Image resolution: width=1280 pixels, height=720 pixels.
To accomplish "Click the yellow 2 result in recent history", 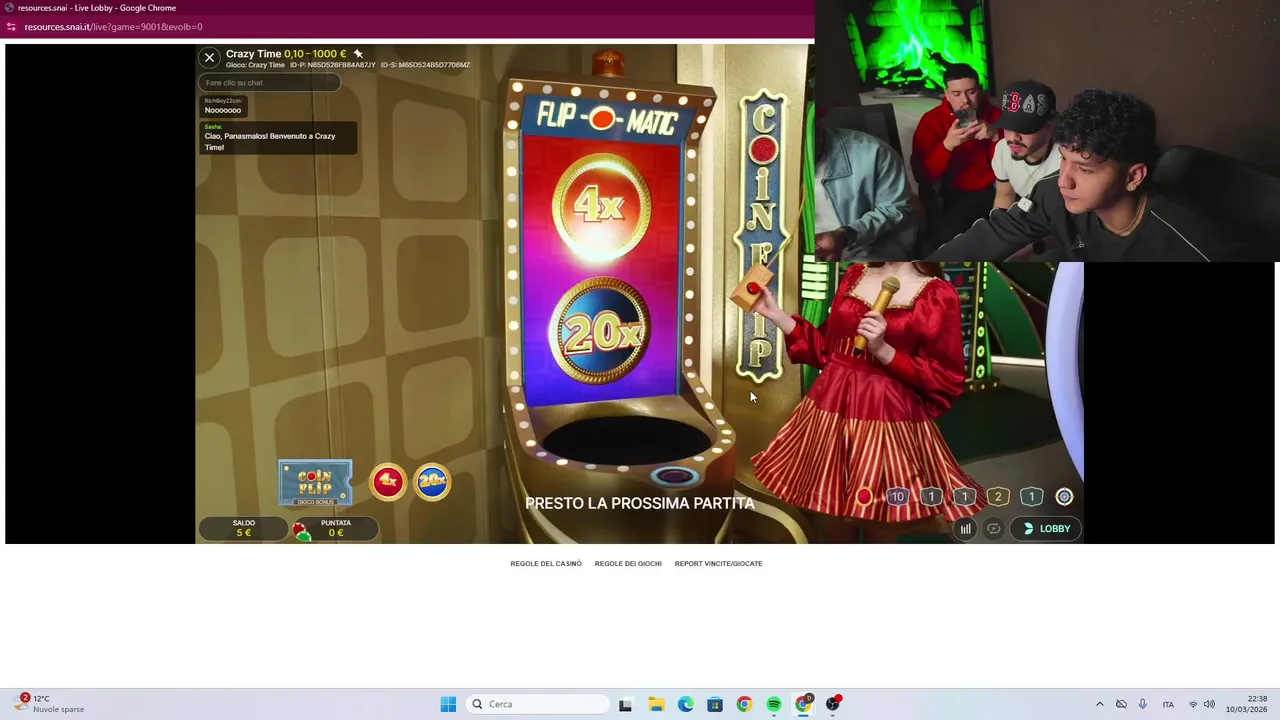I will 997,497.
